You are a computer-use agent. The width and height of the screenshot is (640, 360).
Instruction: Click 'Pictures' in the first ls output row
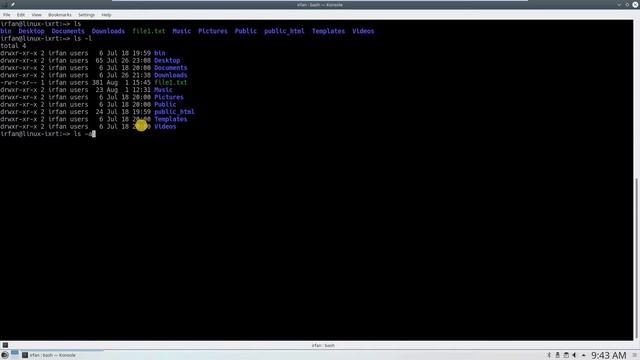click(x=213, y=31)
